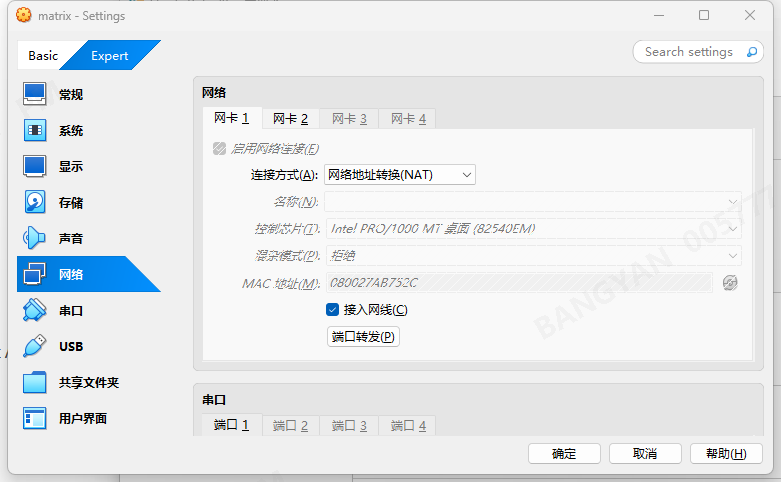Select the 网络 (Network) sidebar icon
Viewport: 781px width, 482px height.
(34, 274)
